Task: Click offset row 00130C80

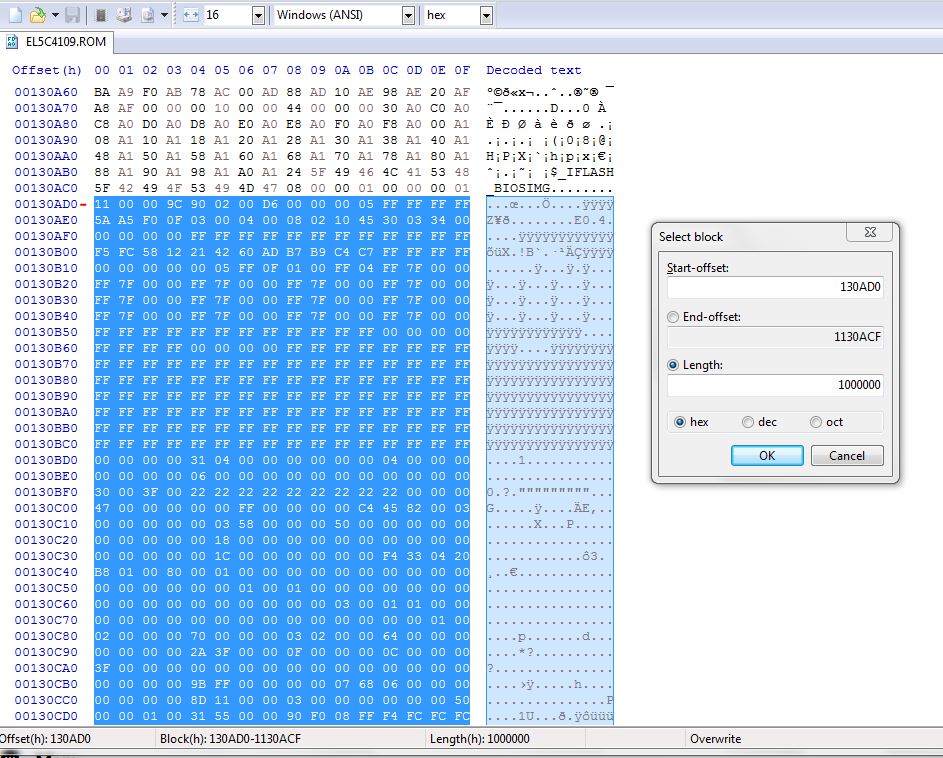Action: click(46, 636)
